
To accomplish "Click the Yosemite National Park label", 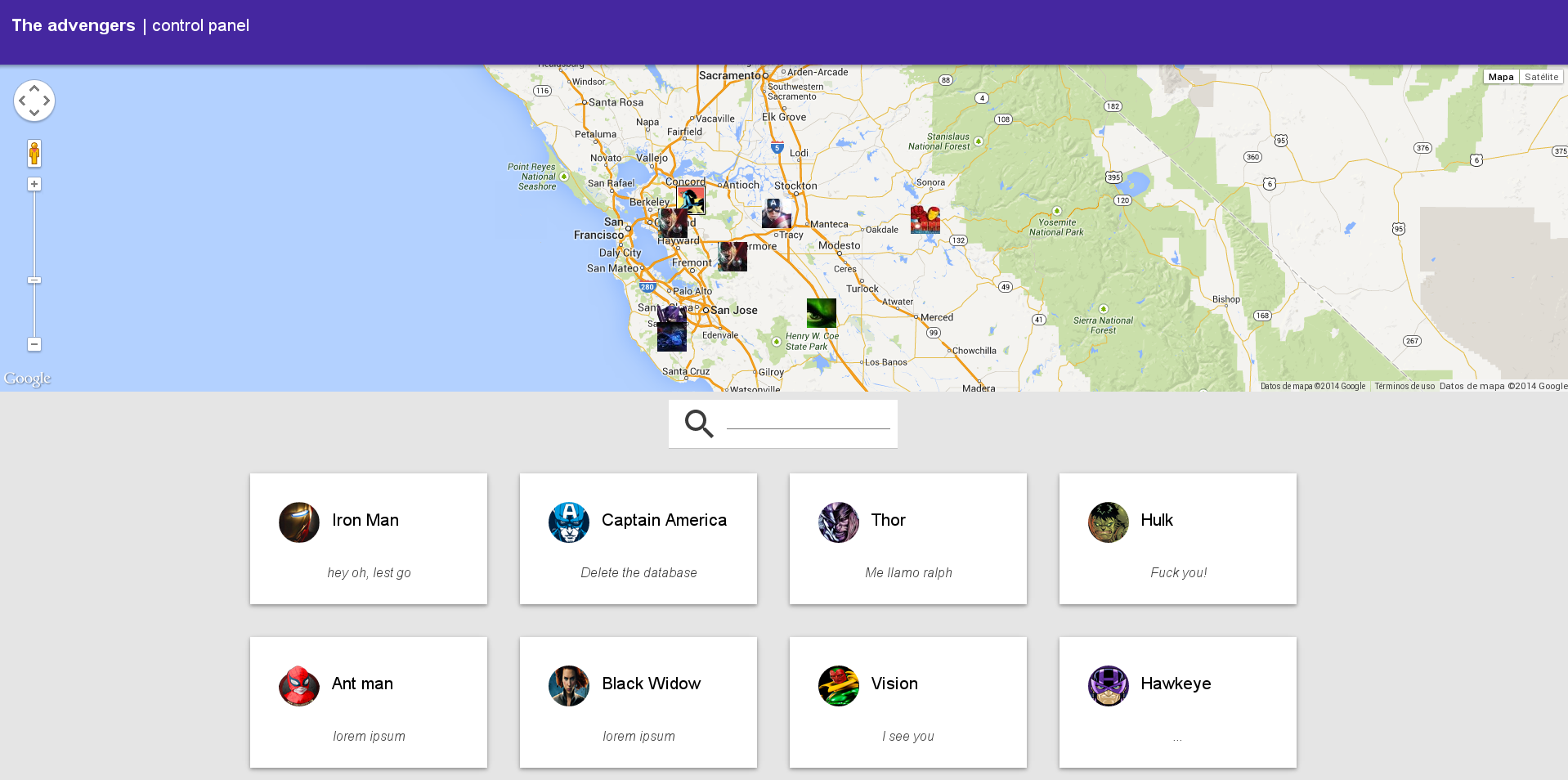I will tap(1056, 227).
